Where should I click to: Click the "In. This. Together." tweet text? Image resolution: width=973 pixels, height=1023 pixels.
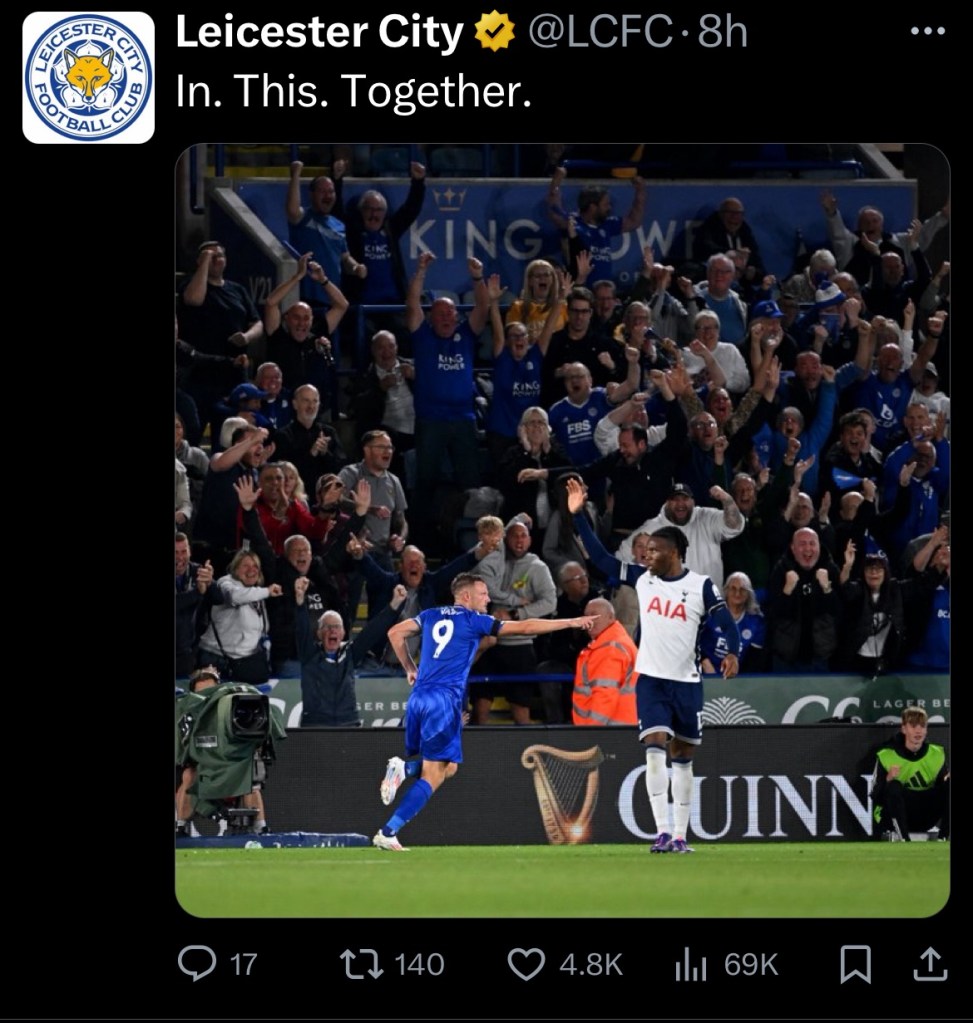pyautogui.click(x=353, y=92)
